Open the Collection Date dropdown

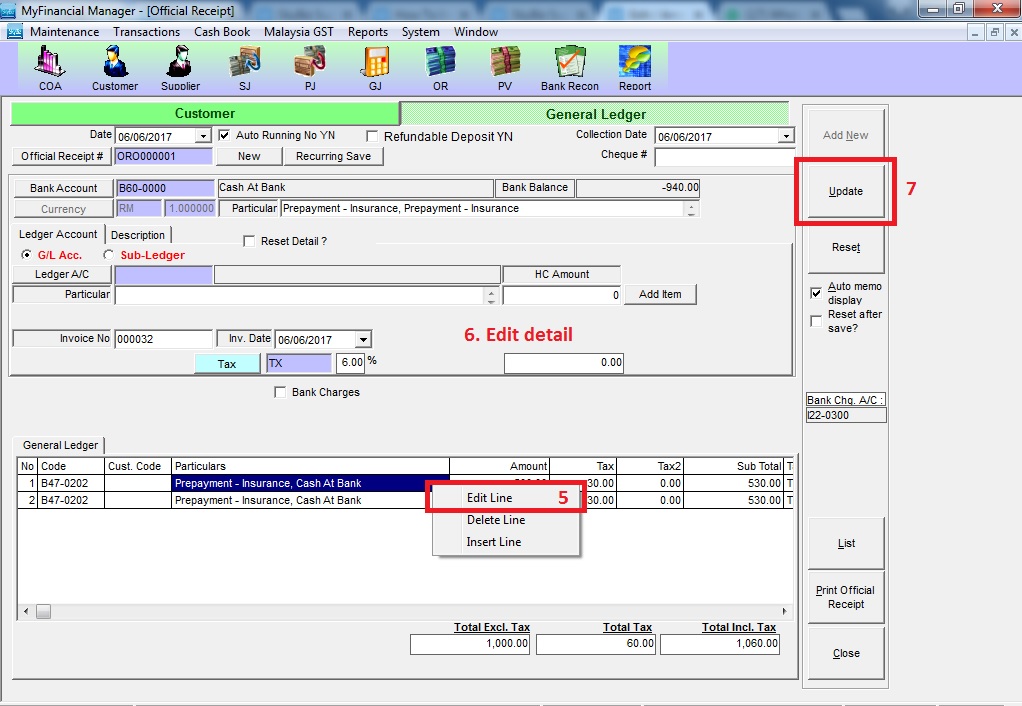[x=785, y=136]
